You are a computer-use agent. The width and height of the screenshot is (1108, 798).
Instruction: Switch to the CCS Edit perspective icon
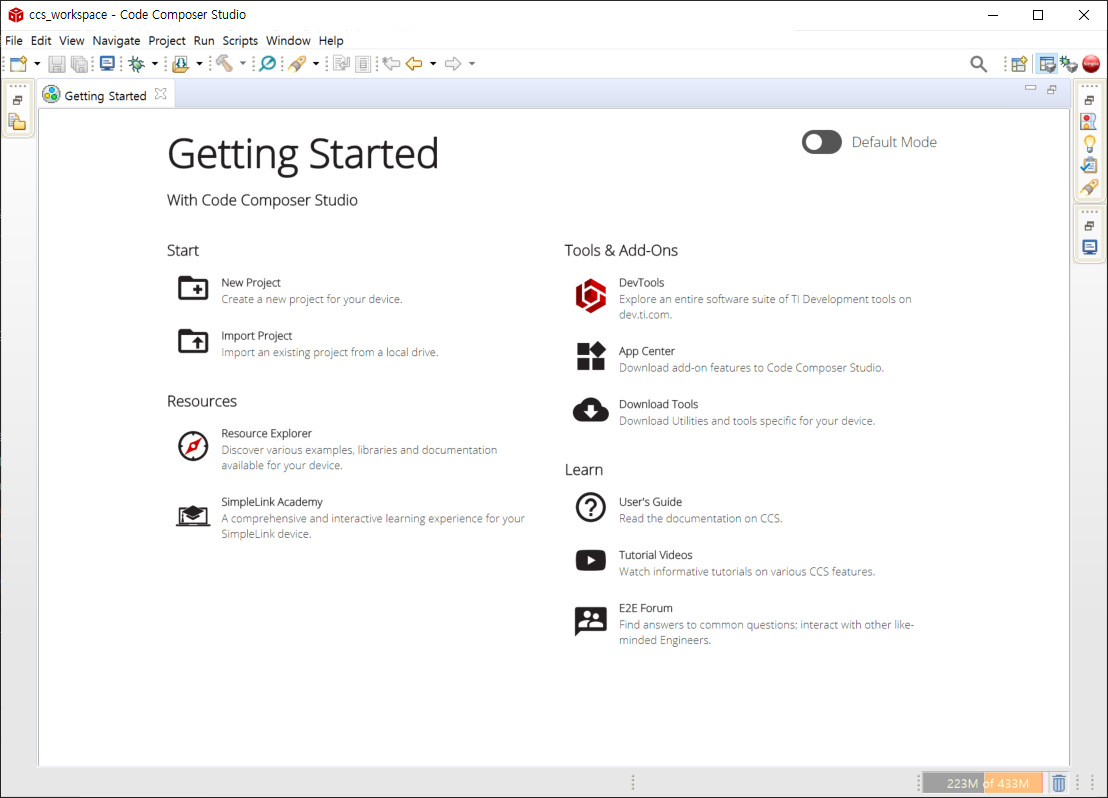1047,64
